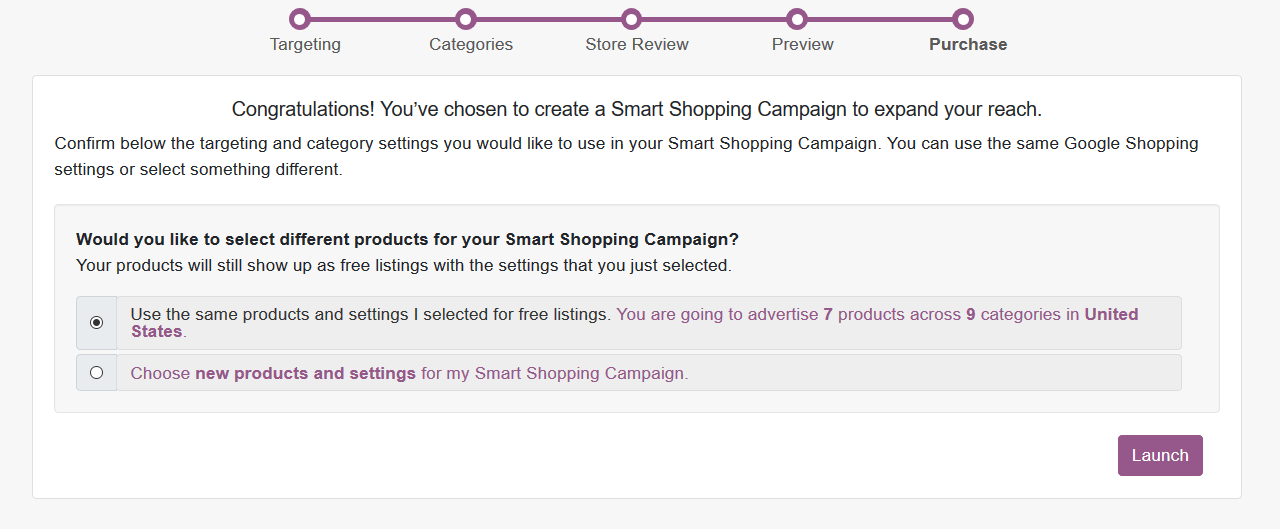Launch the Smart Shopping Campaign

point(1160,455)
